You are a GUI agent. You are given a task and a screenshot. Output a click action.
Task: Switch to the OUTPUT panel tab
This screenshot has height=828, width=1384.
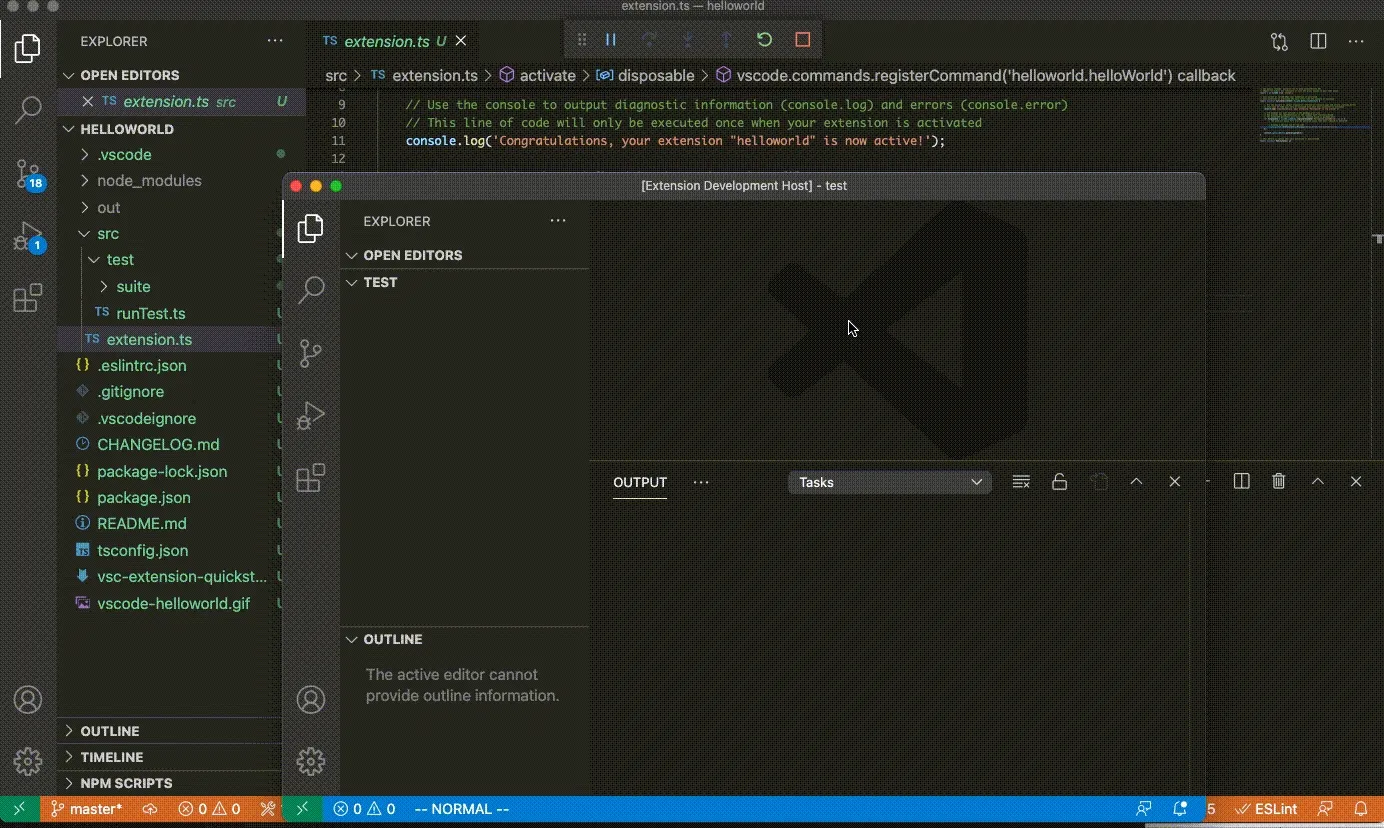640,482
